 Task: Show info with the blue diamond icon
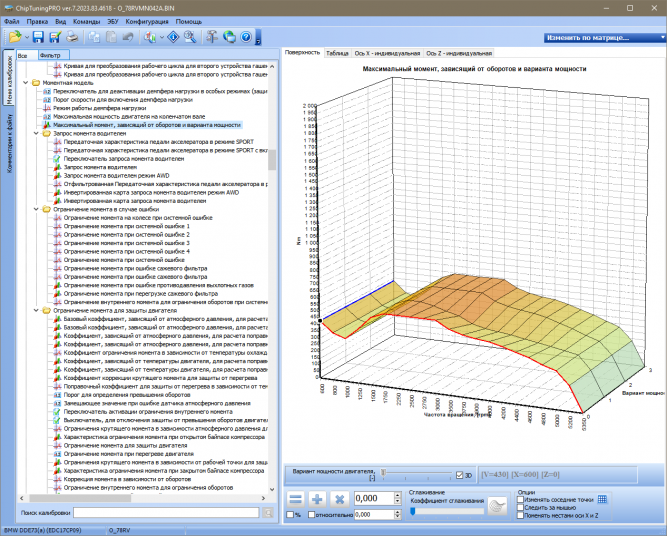coord(174,37)
